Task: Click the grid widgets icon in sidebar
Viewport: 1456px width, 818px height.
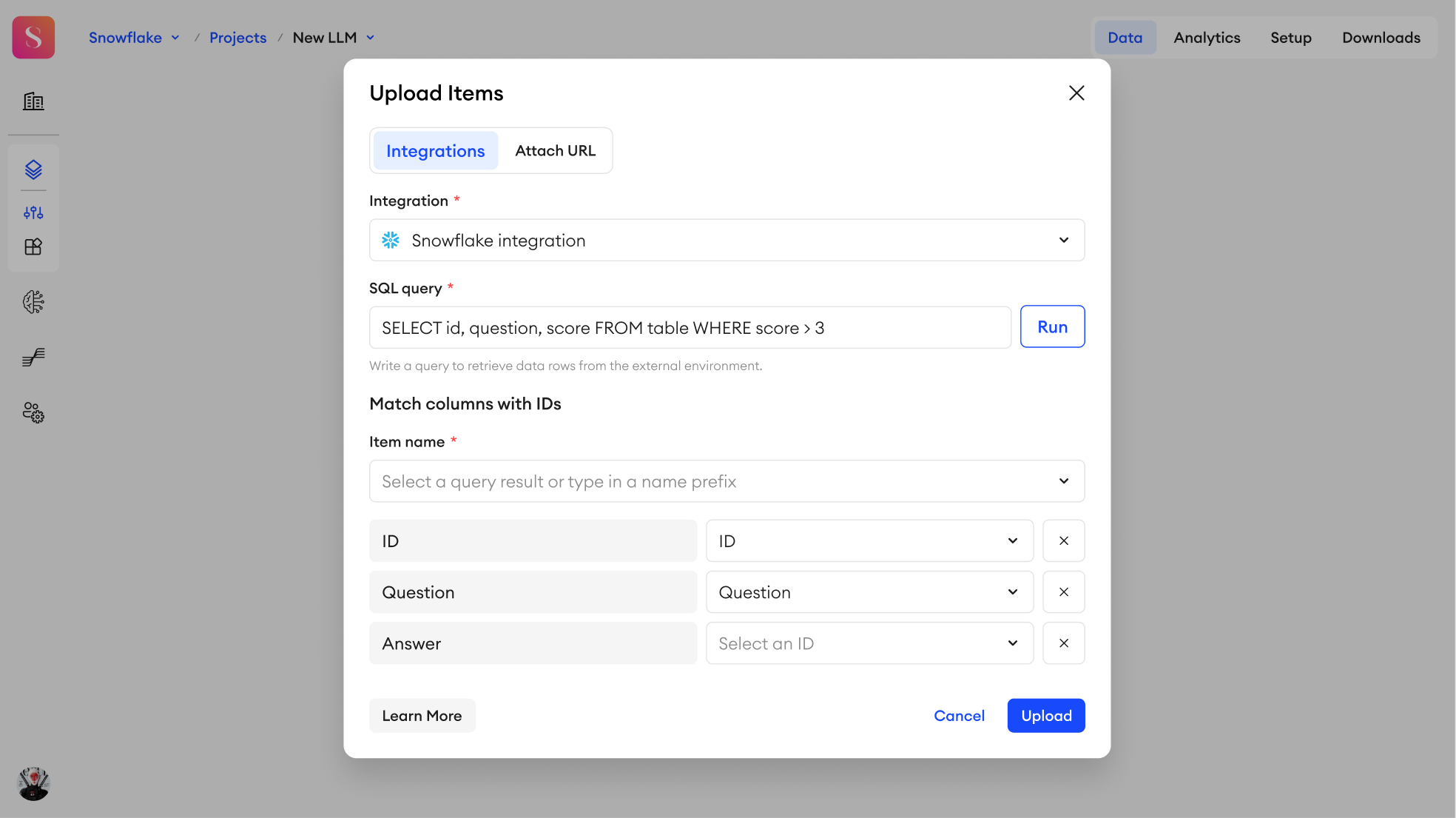Action: pos(33,247)
